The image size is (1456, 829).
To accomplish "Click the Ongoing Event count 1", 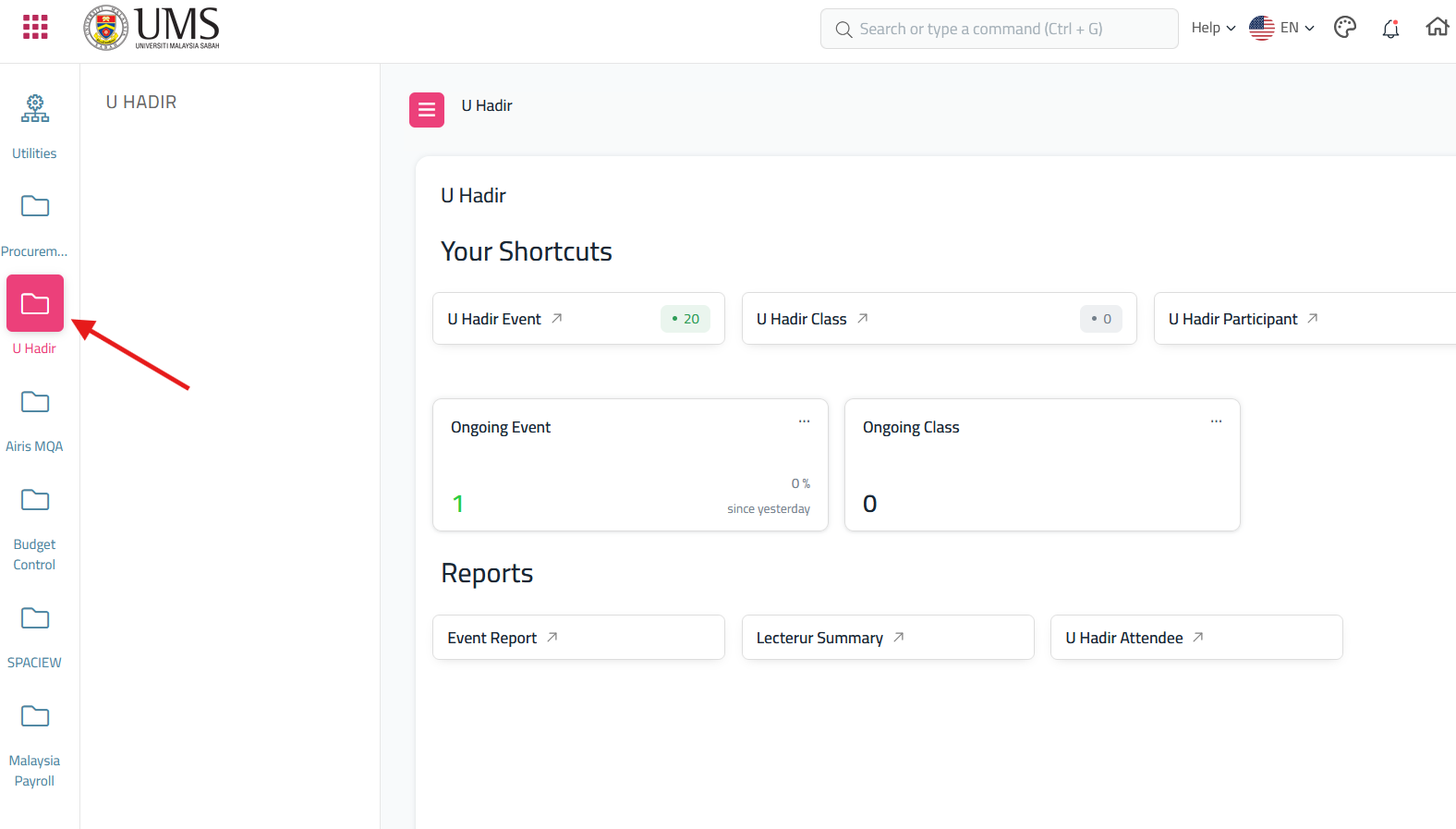I will pos(458,504).
